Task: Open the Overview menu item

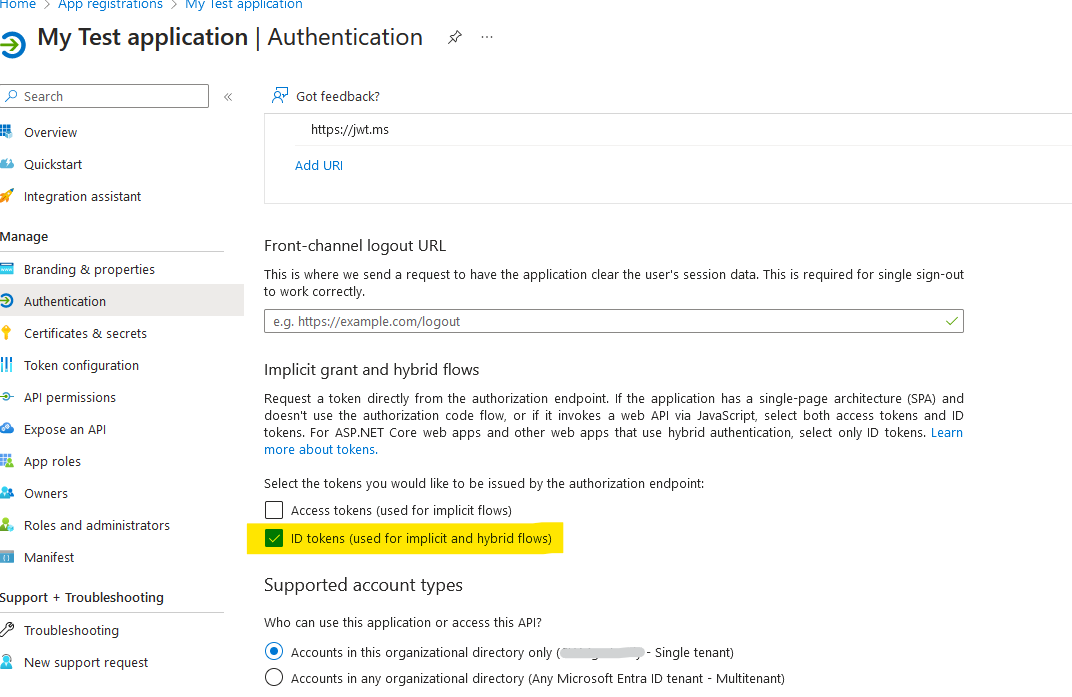Action: tap(50, 132)
